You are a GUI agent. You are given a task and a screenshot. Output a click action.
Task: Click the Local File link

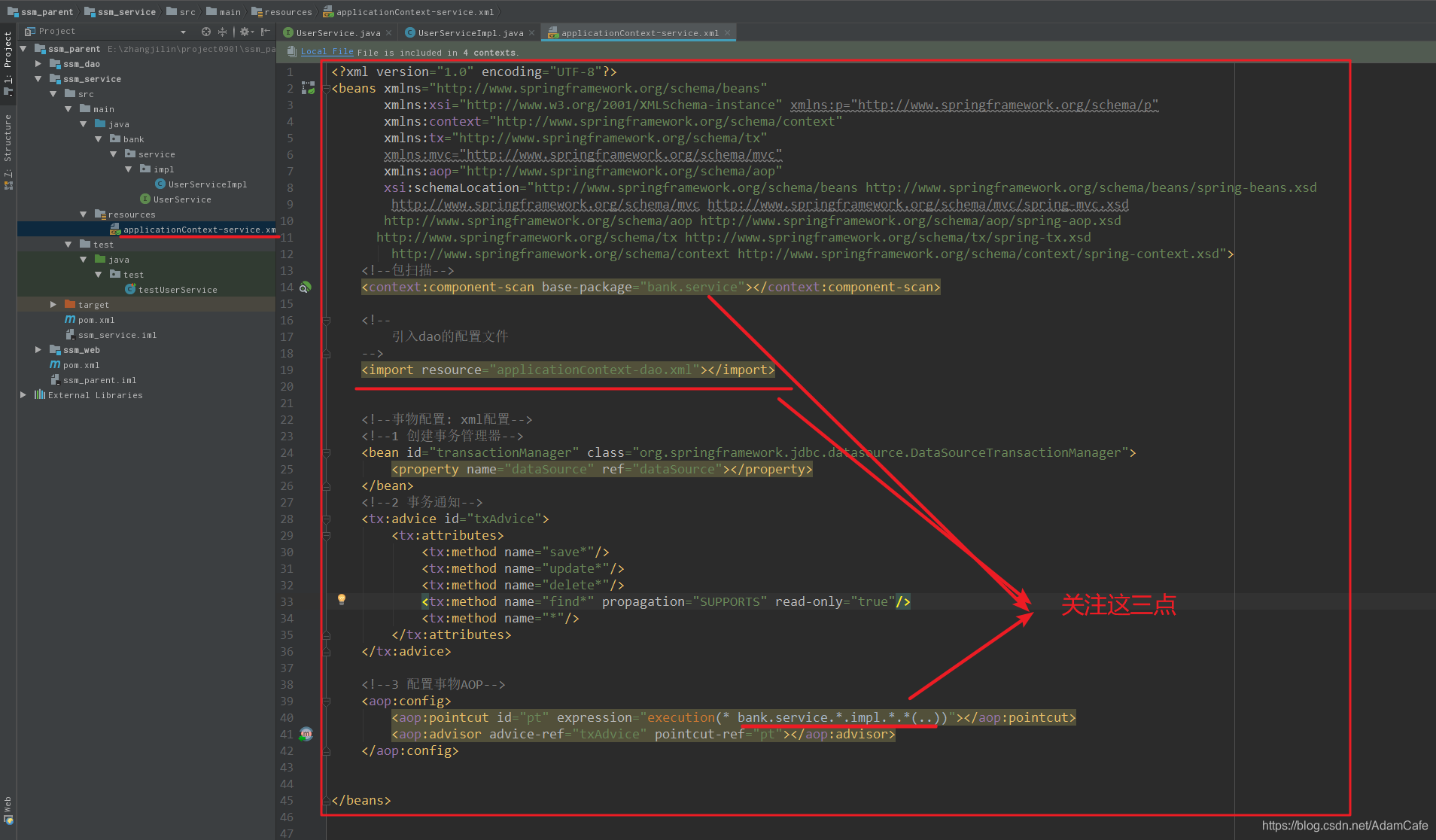click(x=327, y=52)
